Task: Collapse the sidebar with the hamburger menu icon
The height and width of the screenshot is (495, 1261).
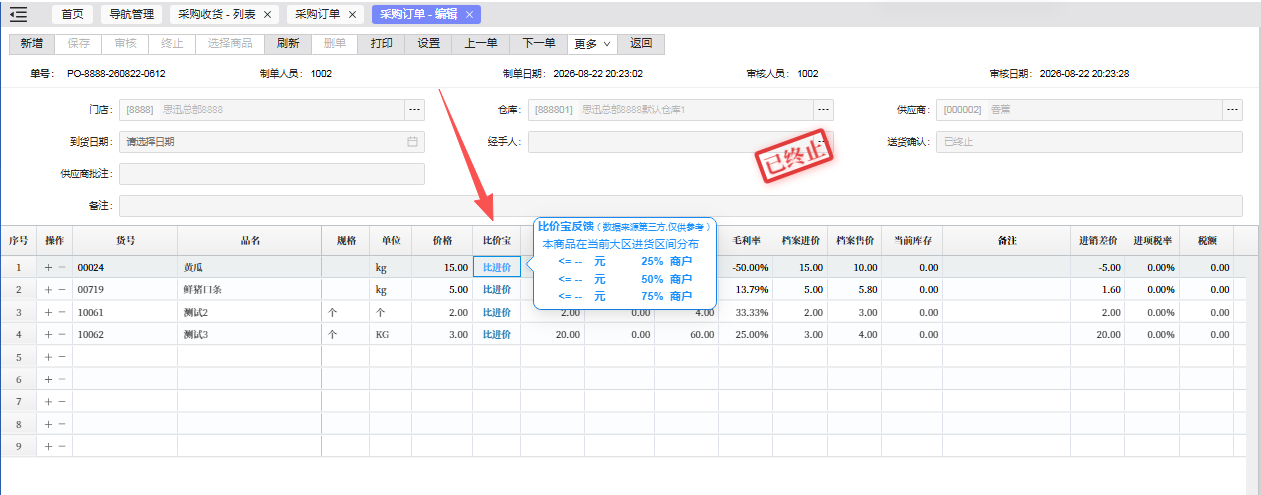Action: (18, 15)
